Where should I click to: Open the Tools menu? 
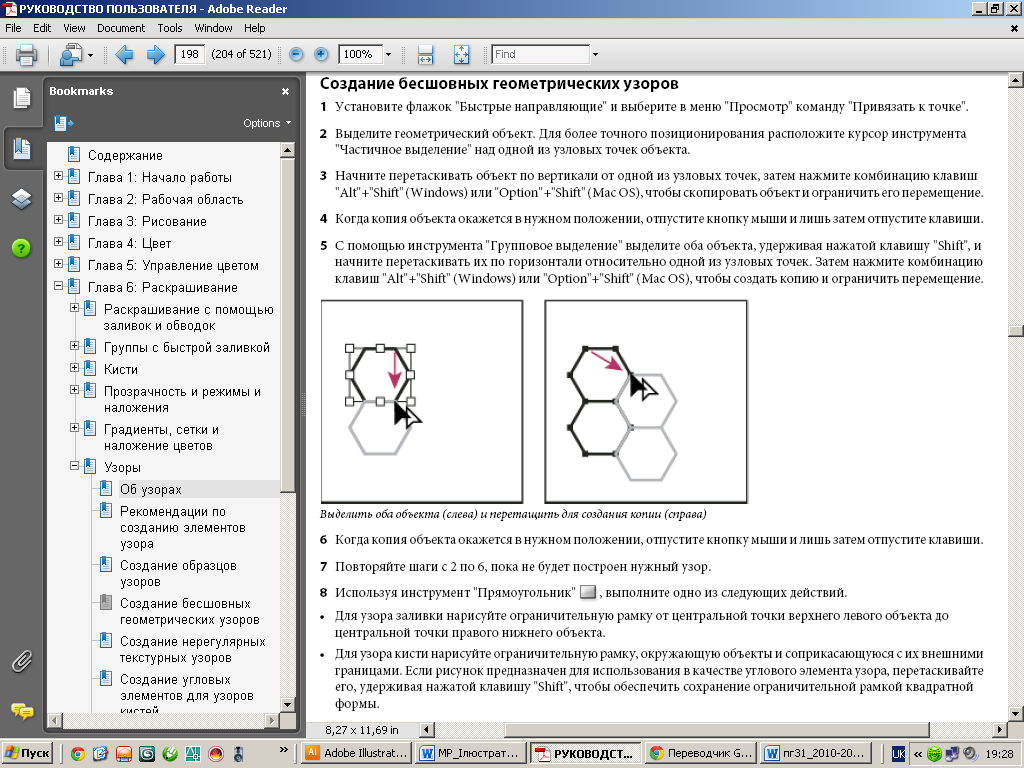pos(170,28)
